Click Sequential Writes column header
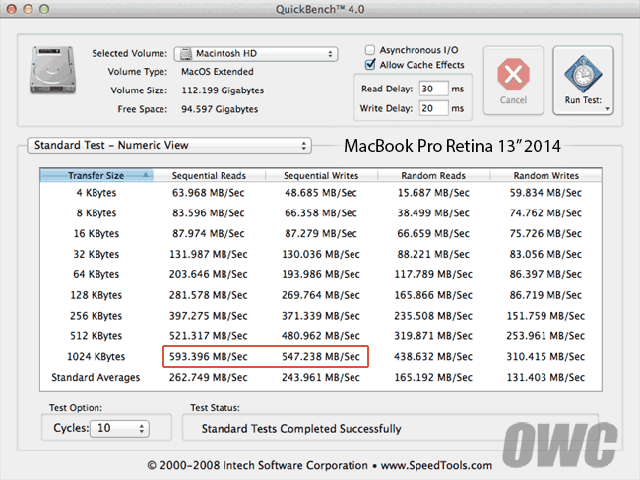The width and height of the screenshot is (640, 480). point(321,176)
